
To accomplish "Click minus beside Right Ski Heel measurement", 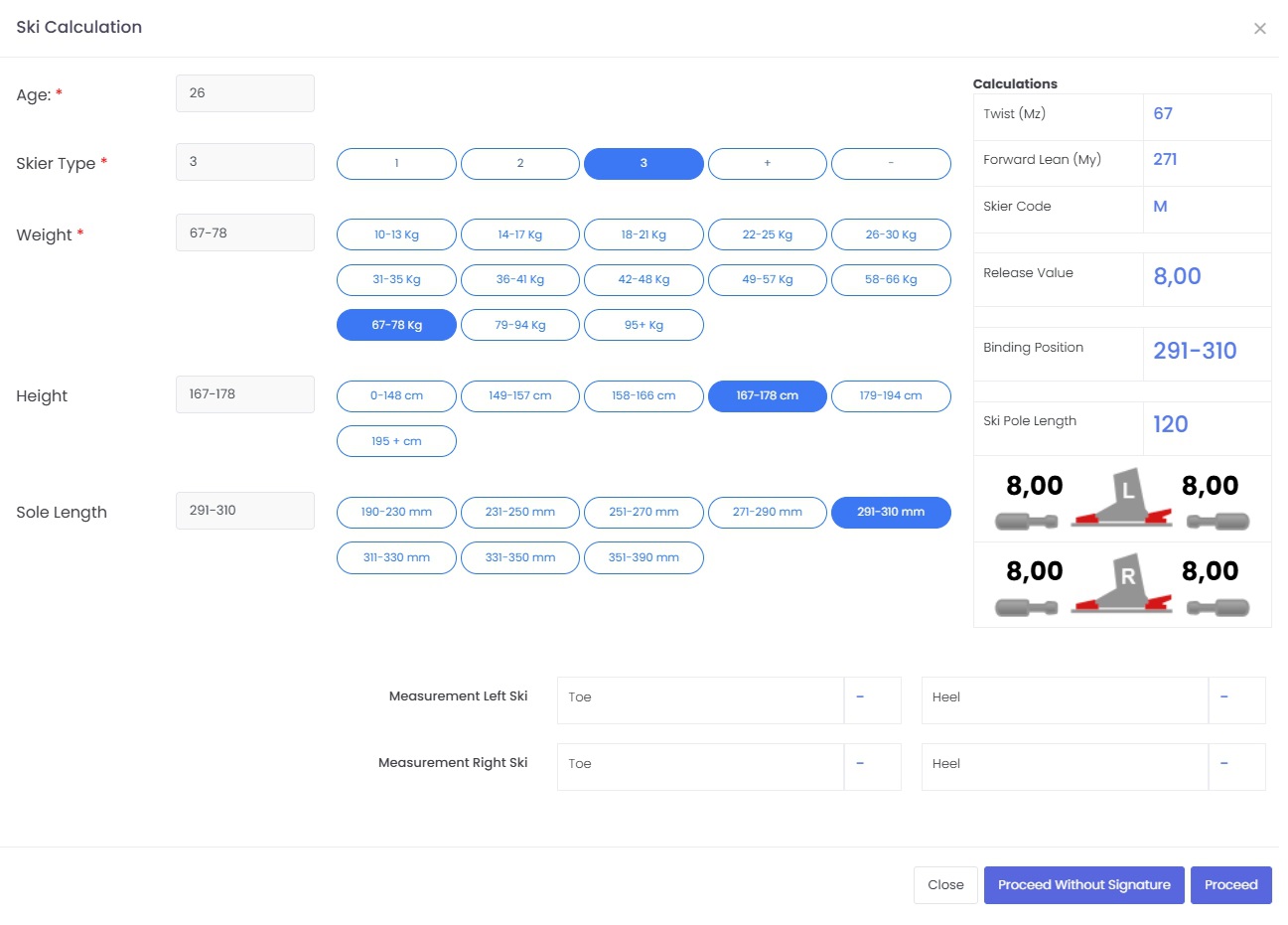I will [x=1223, y=765].
